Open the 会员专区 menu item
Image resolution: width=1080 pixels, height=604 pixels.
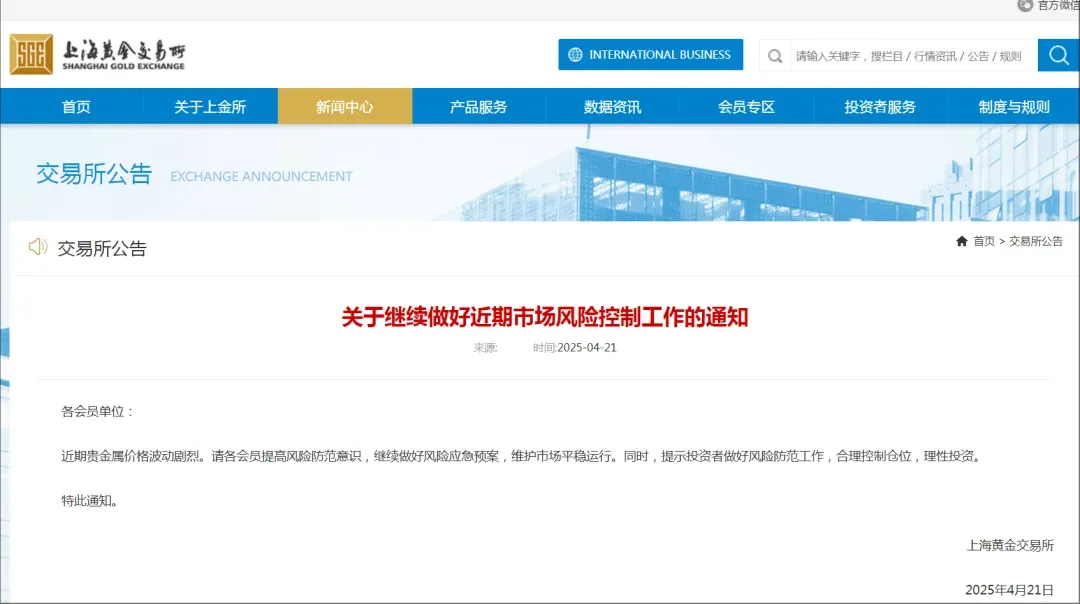746,107
